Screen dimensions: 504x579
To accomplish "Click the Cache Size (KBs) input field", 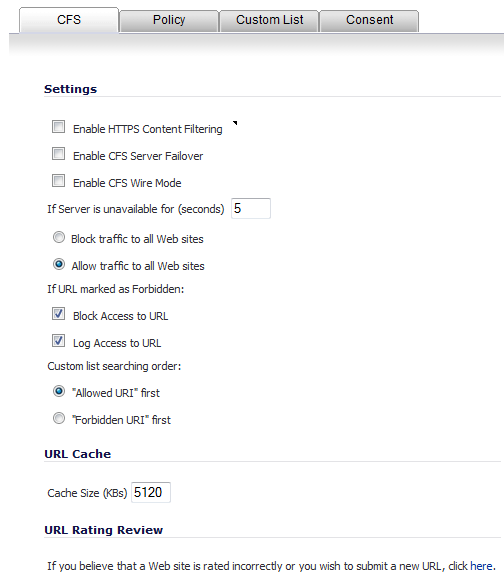I will [151, 492].
